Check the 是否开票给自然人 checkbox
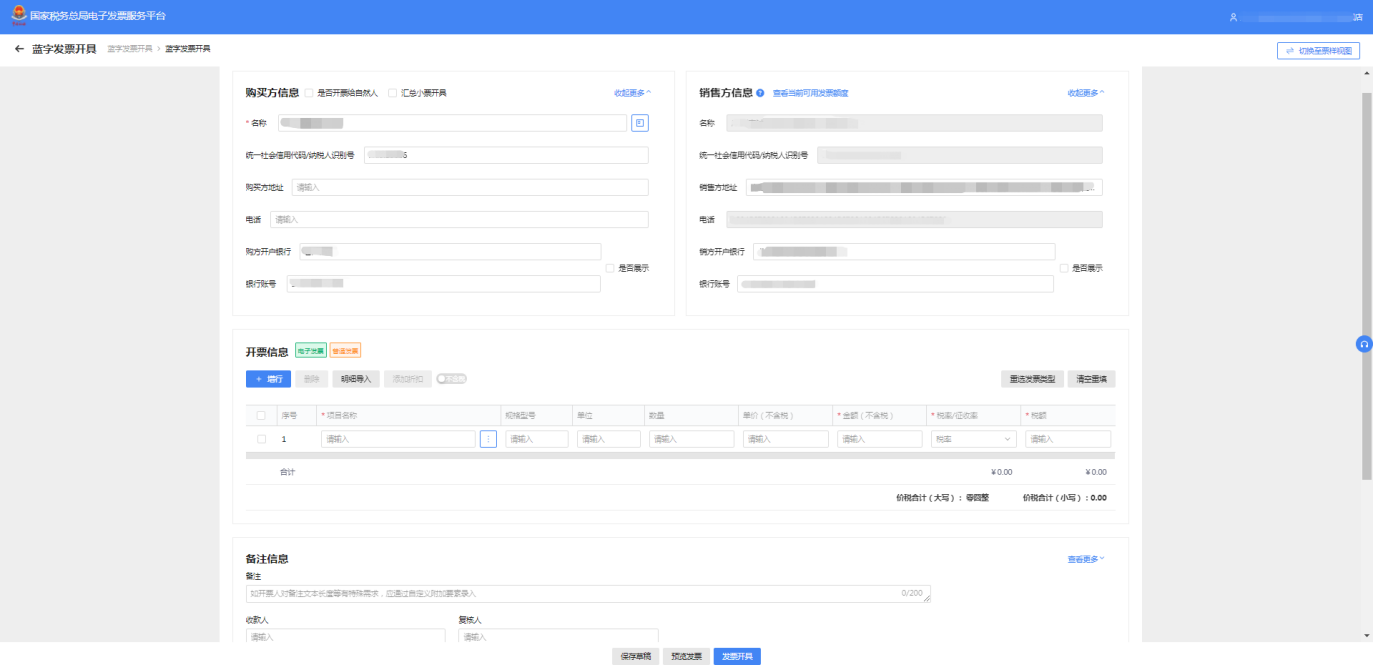Screen dimensions: 1373x670 pos(309,93)
